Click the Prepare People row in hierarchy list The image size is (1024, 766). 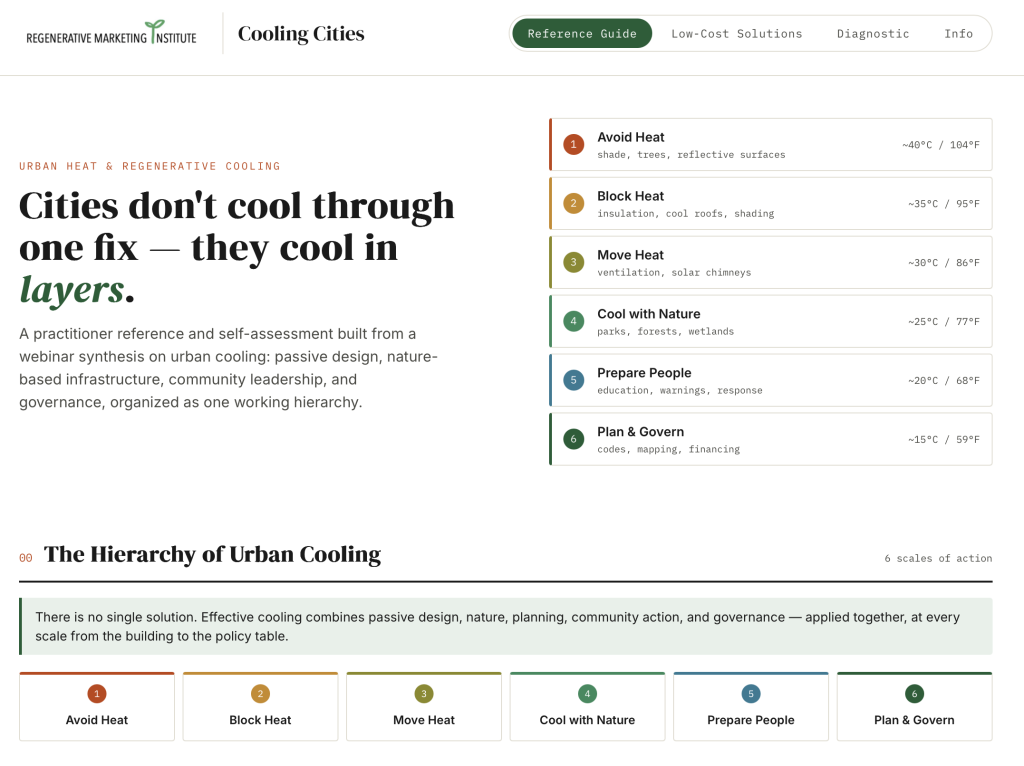pyautogui.click(x=771, y=380)
